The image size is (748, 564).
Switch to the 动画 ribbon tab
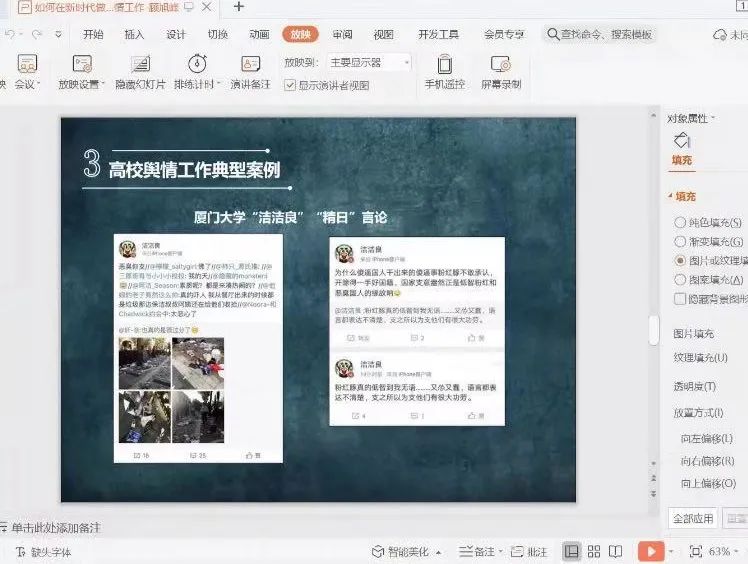(x=259, y=34)
